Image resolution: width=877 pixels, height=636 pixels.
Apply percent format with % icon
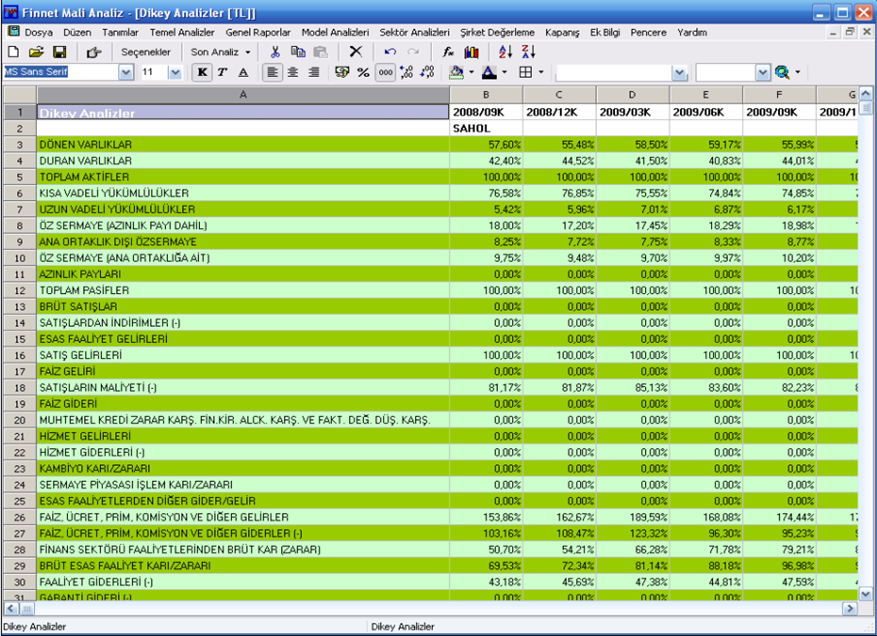(364, 72)
